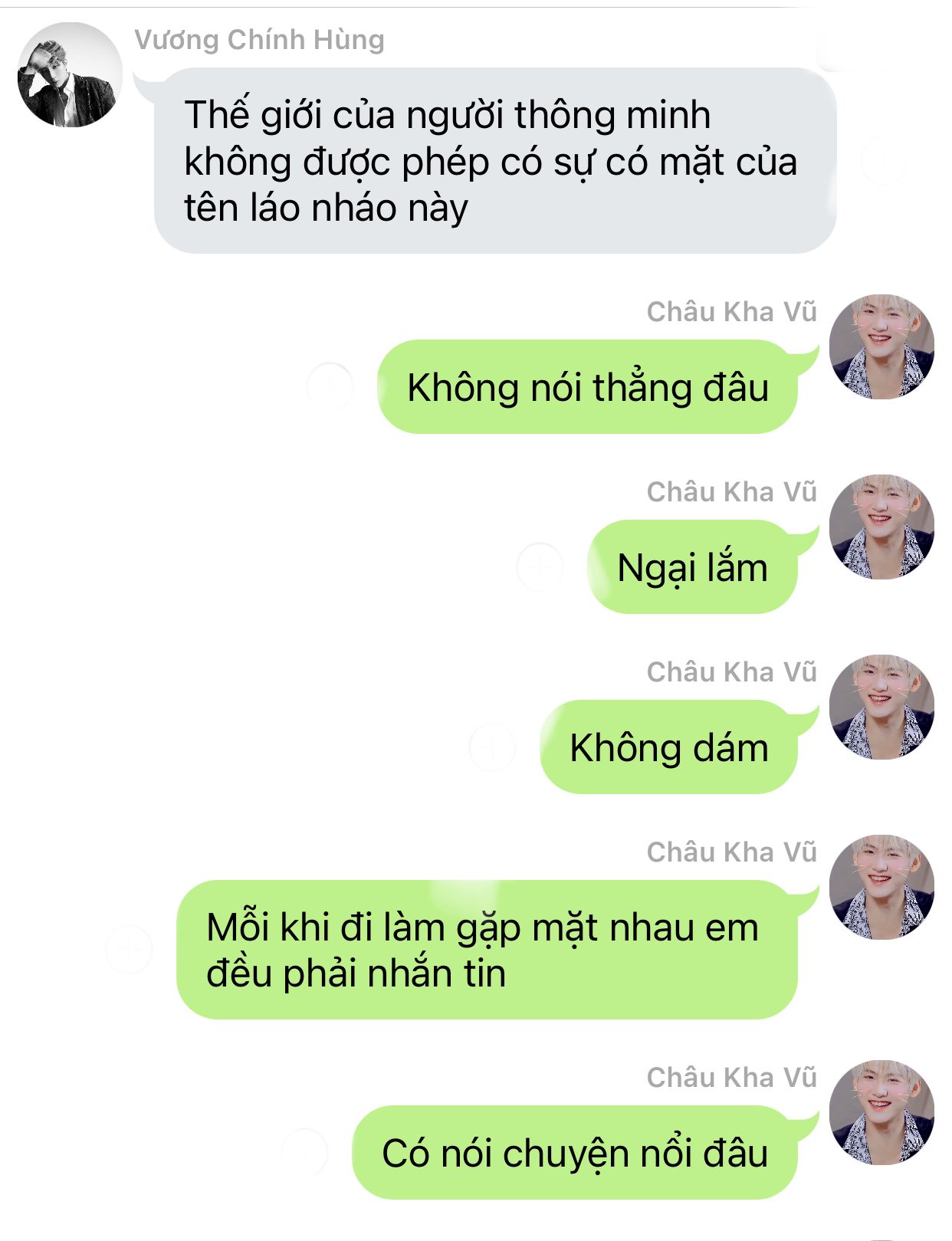
Task: Open Châu Kha Vũ avatar beside 'Có nói chuyện nổi đâu'
Action: click(x=882, y=1112)
